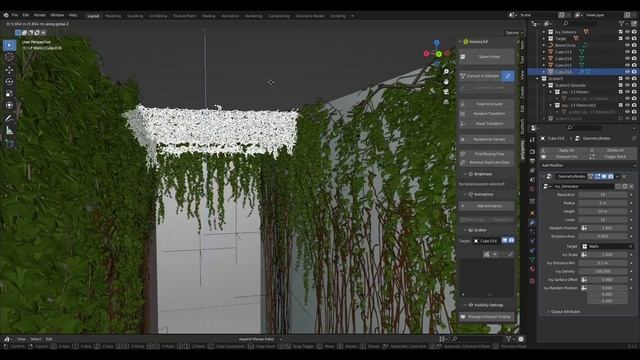Click the Target object field showing Walls
640x360 pixels.
607,246
